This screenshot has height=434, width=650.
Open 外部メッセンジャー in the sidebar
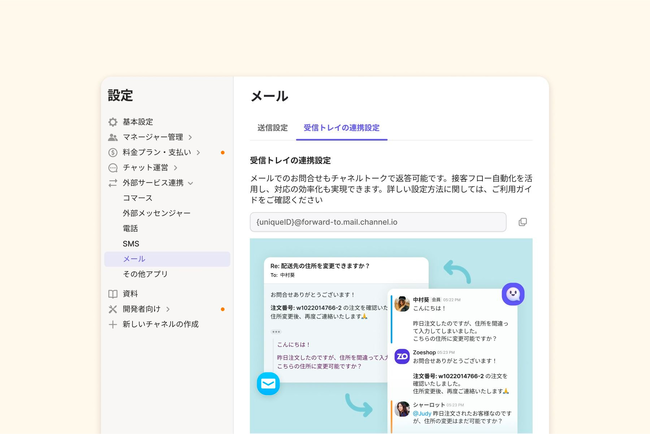click(156, 213)
